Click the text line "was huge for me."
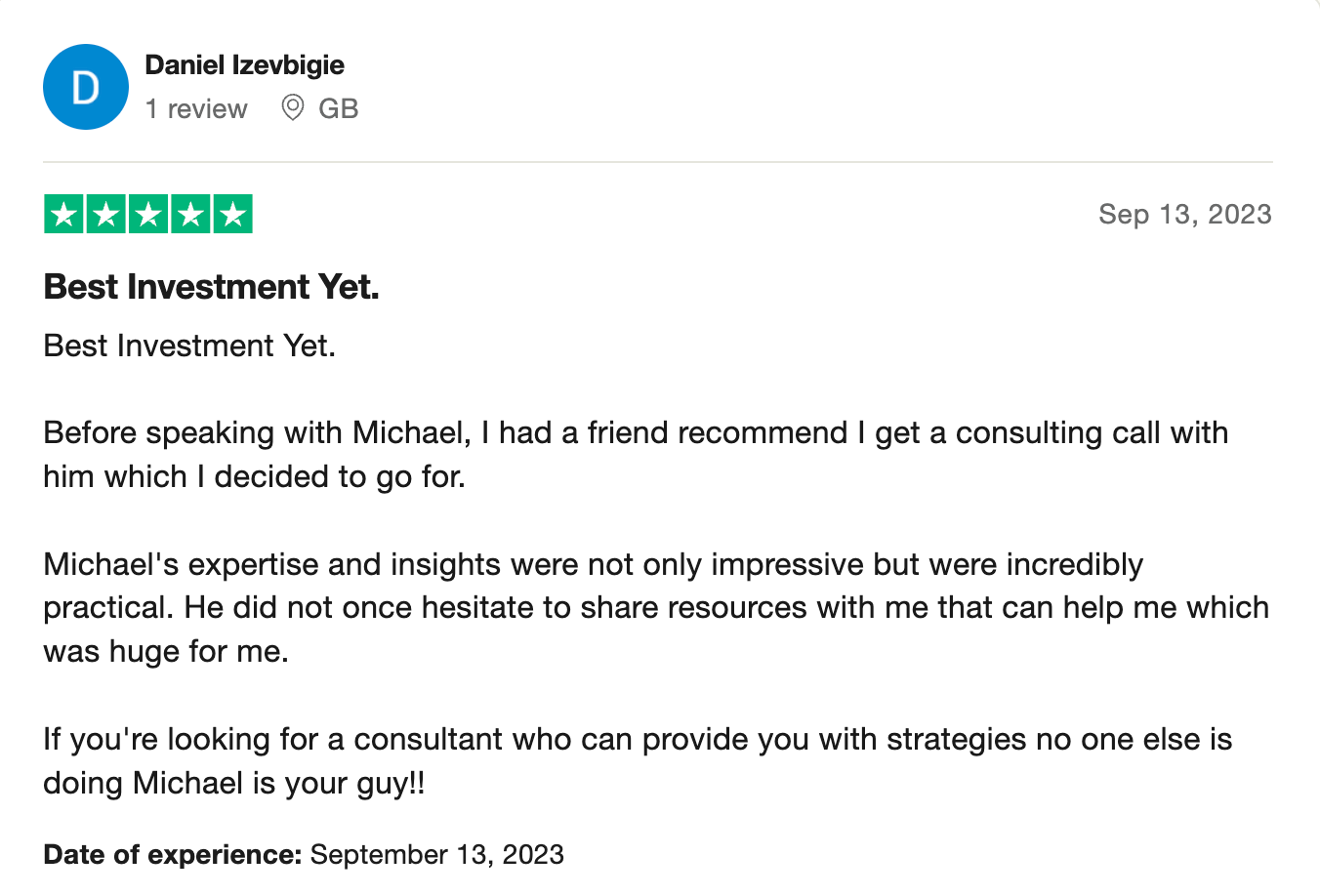The height and width of the screenshot is (896, 1320). pos(166,651)
